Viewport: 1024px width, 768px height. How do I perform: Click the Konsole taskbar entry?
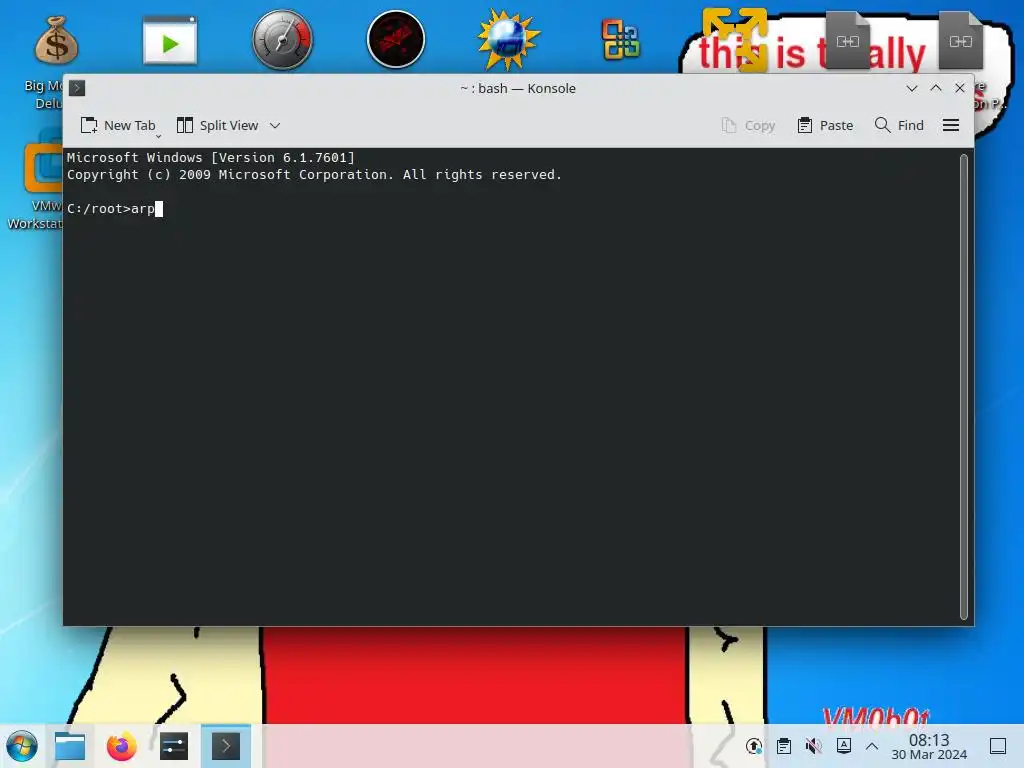(x=225, y=746)
